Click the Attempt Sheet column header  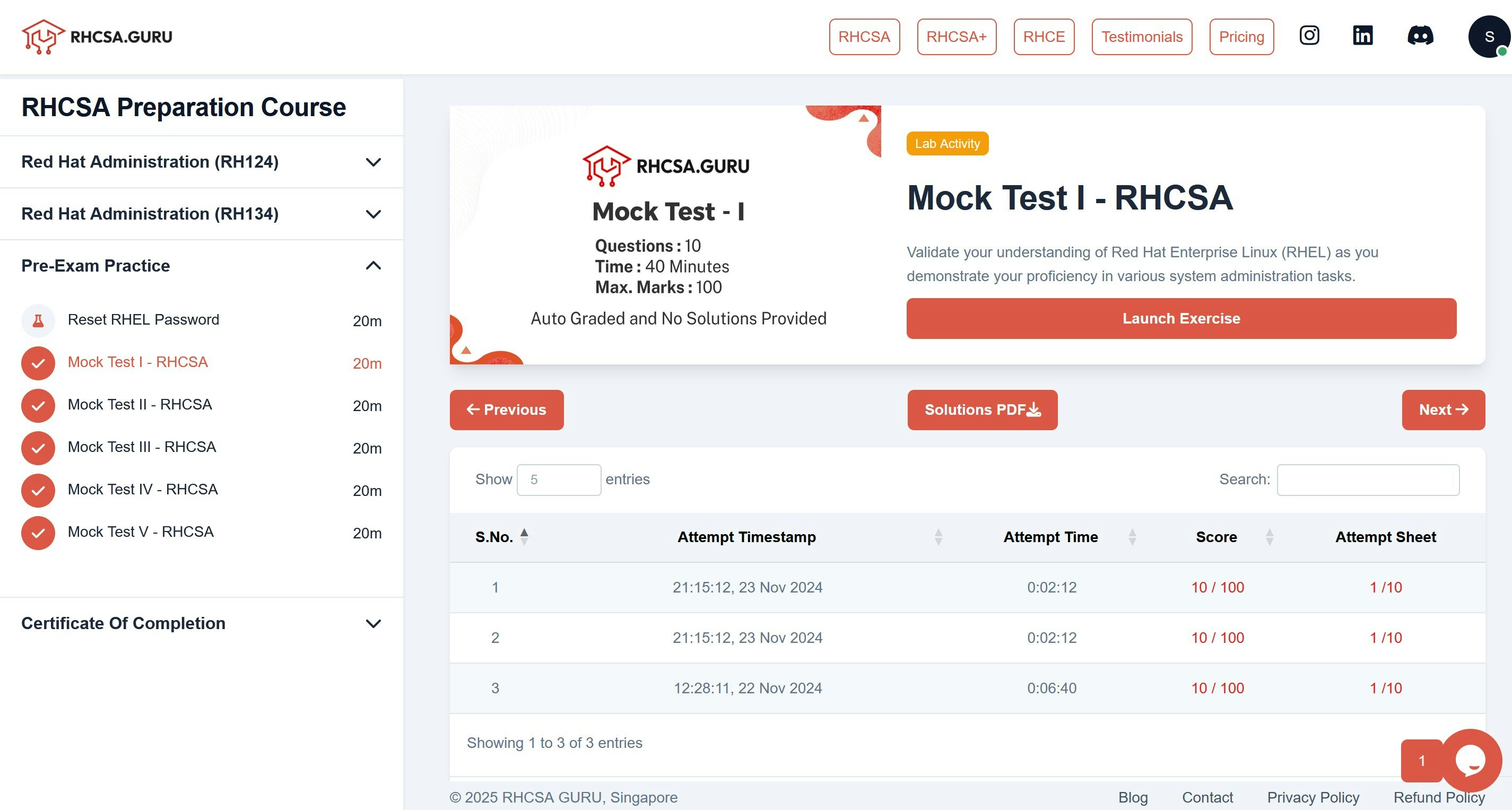click(x=1385, y=536)
